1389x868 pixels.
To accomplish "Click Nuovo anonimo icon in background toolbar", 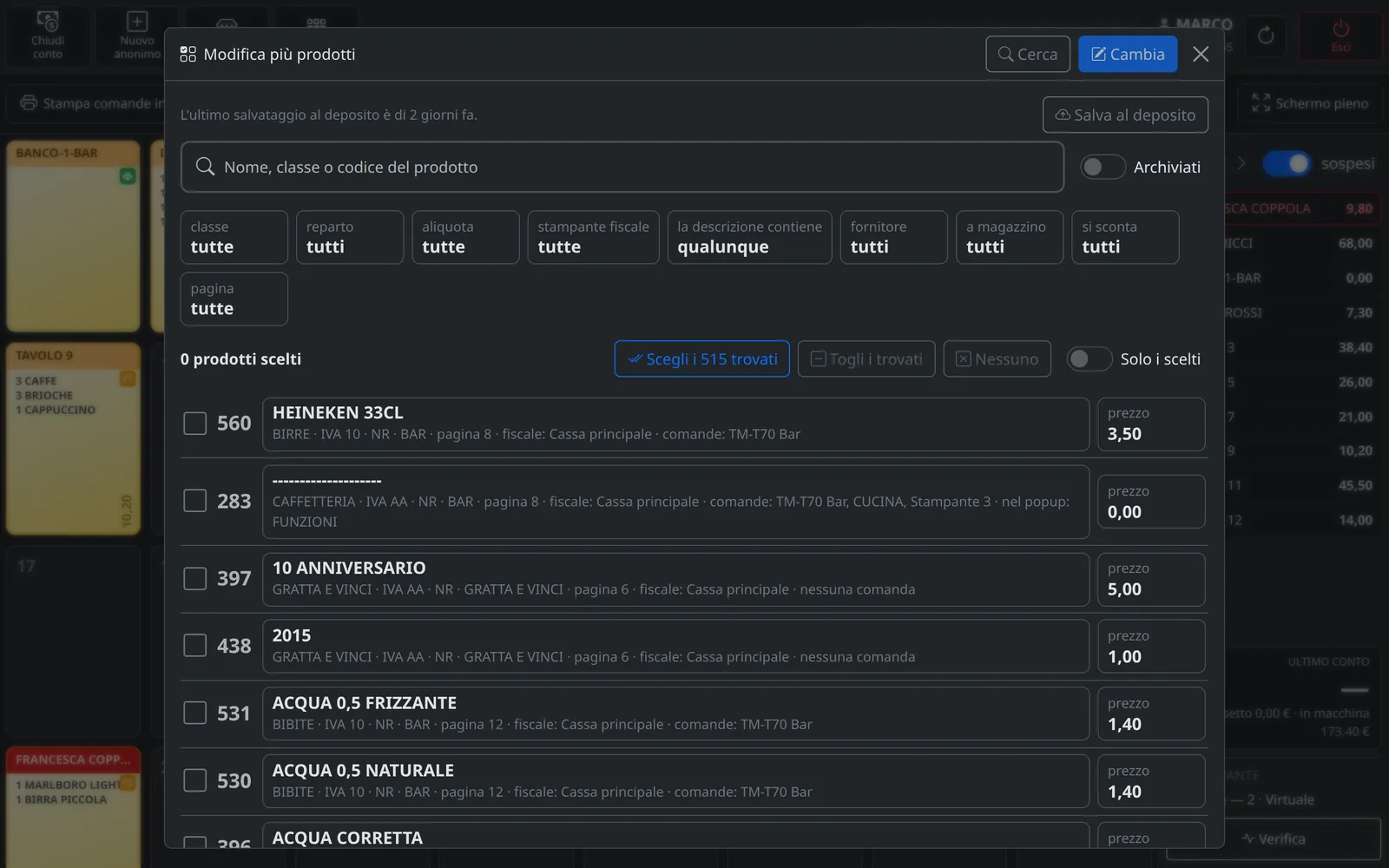I will click(137, 21).
